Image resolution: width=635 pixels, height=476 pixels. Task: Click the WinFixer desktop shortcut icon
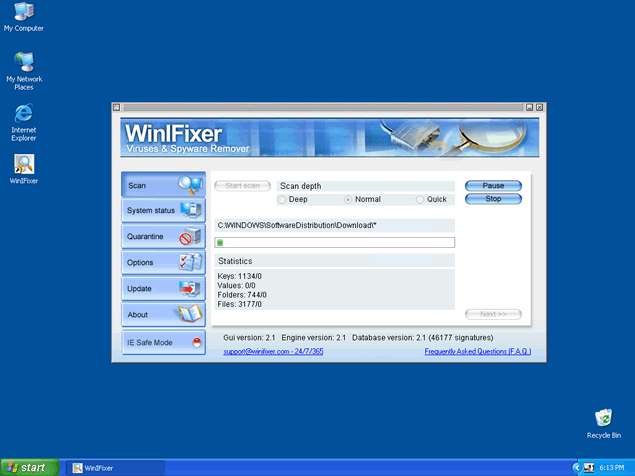(23, 165)
